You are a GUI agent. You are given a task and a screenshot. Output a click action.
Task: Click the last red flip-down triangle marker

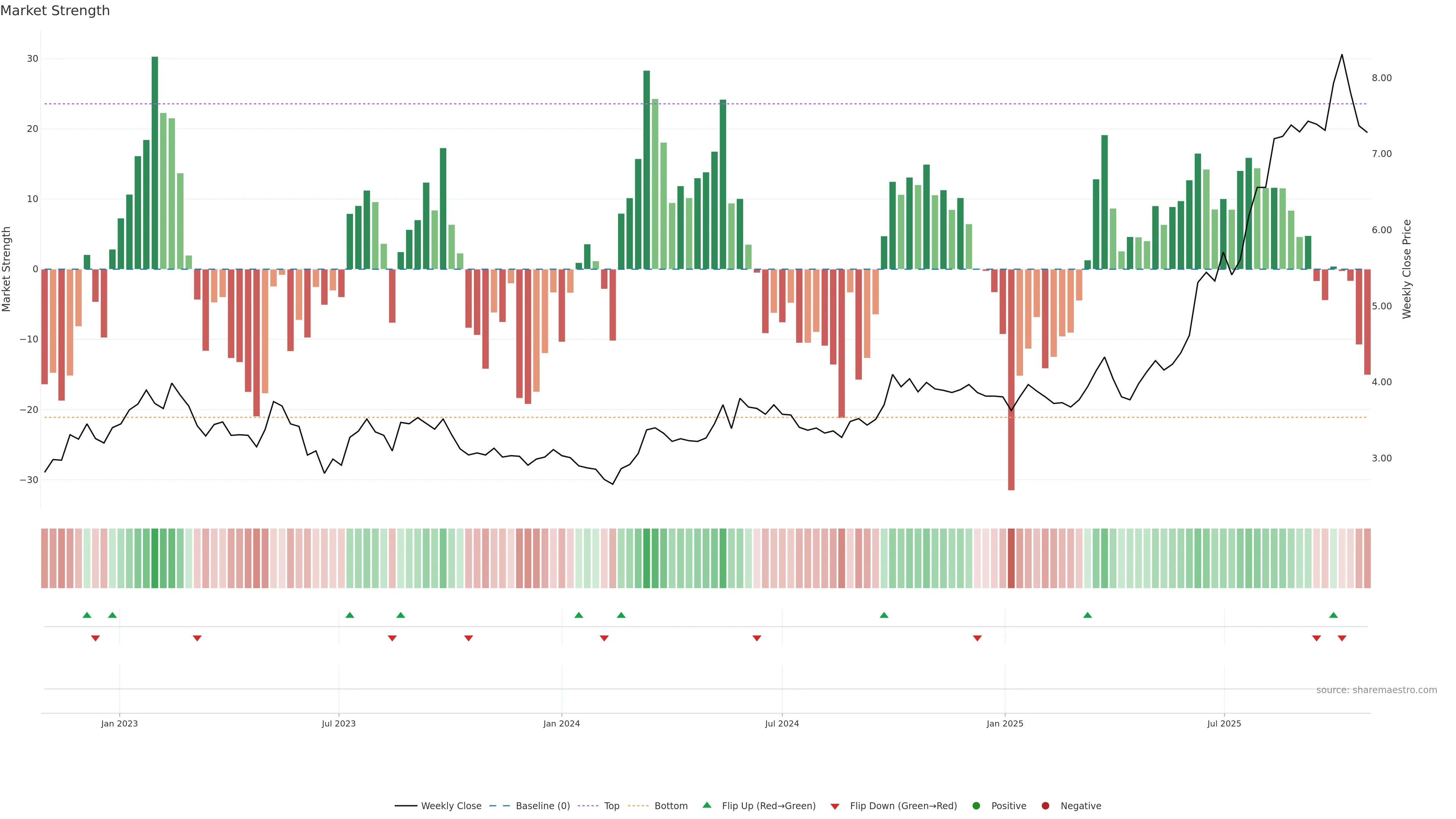coord(1342,638)
